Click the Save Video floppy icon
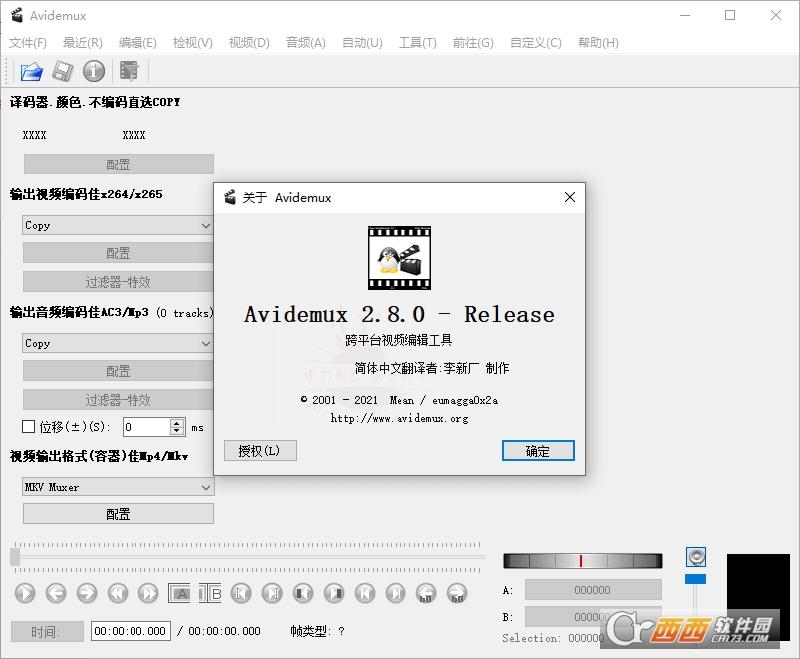Viewport: 800px width, 659px height. [63, 71]
